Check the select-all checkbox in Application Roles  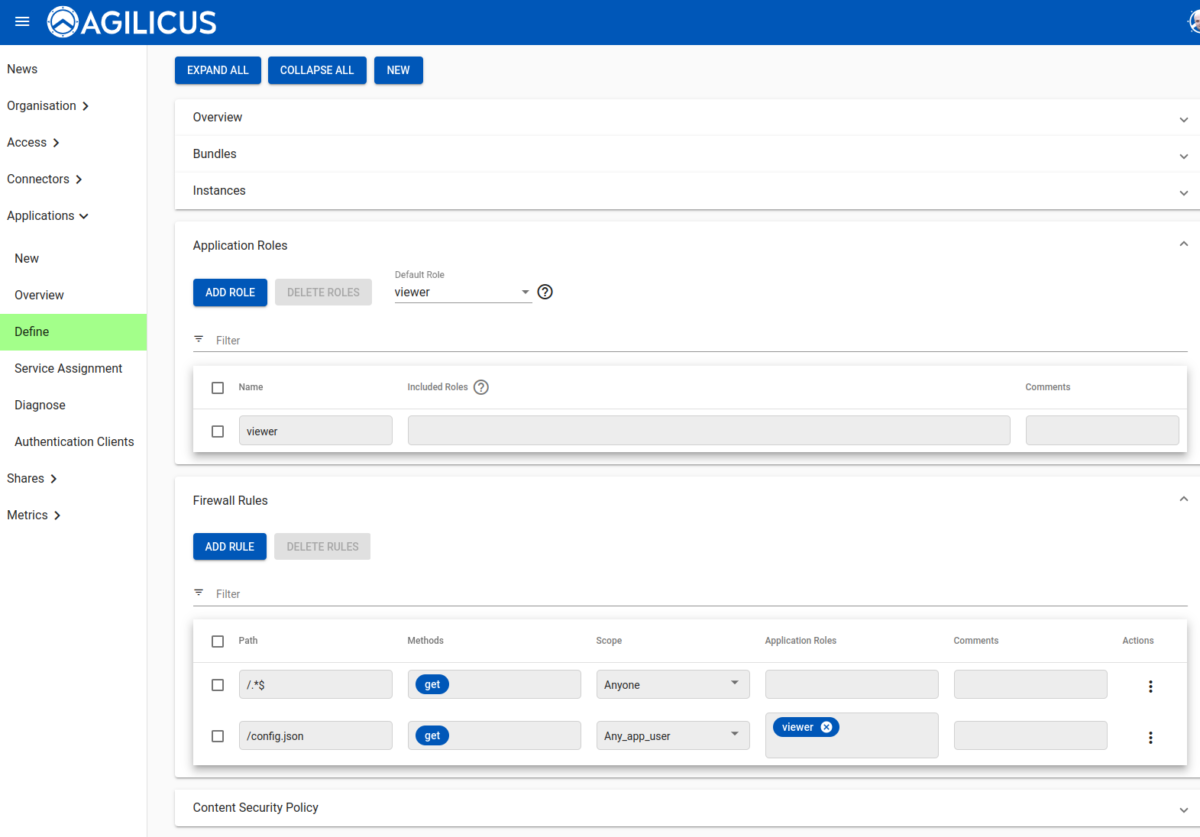click(217, 387)
